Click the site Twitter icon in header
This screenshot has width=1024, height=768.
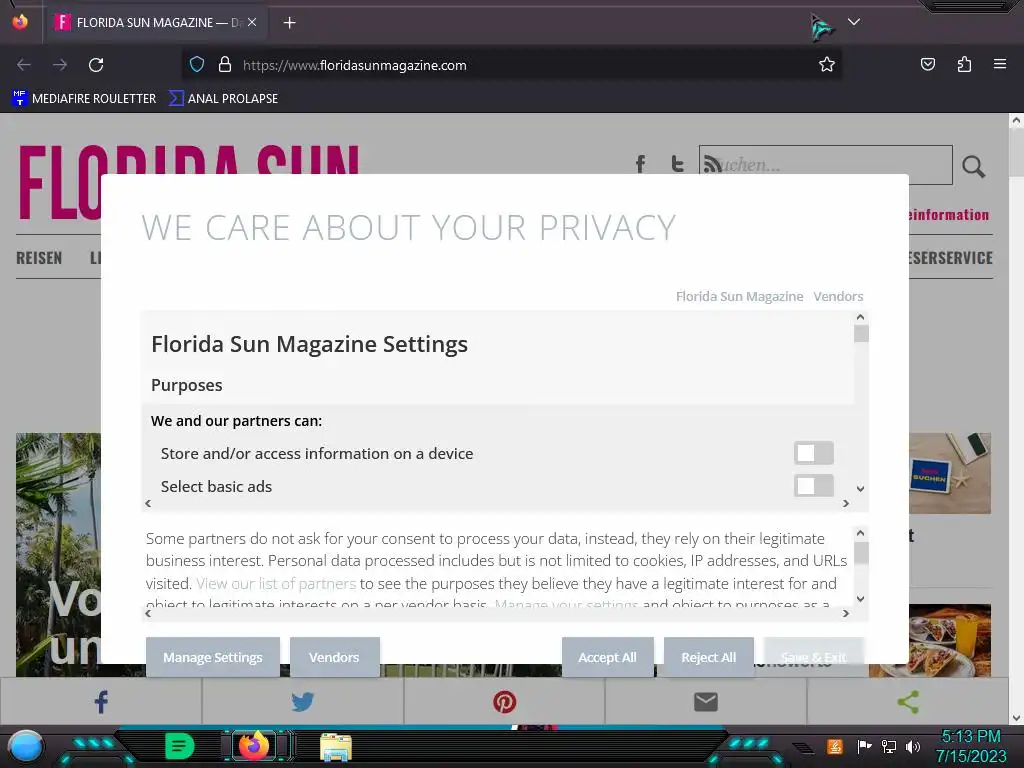677,163
